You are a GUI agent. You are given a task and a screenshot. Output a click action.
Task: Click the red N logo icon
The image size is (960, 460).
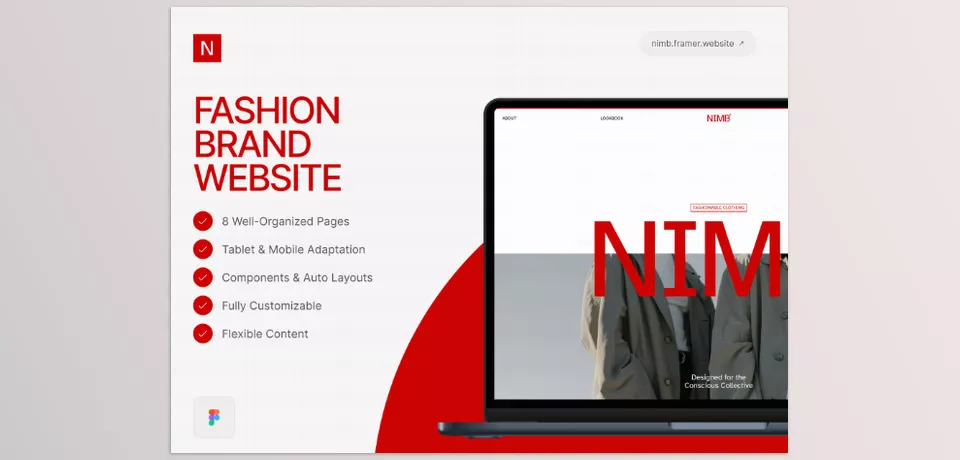(207, 48)
